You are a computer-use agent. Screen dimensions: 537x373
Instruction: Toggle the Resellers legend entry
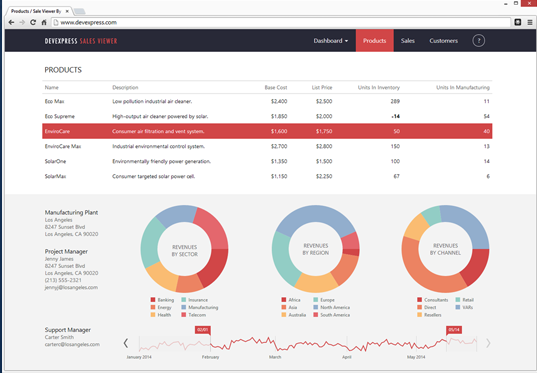(x=429, y=315)
